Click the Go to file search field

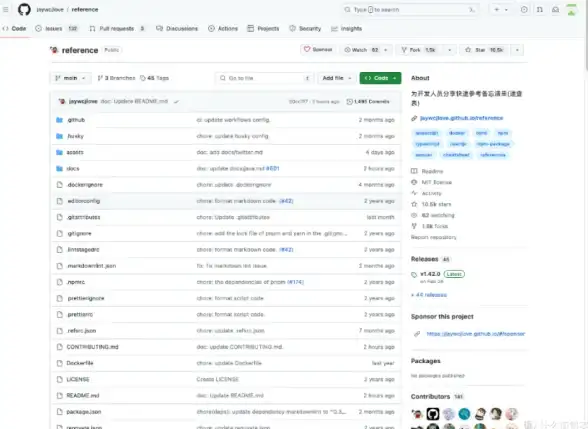click(264, 78)
